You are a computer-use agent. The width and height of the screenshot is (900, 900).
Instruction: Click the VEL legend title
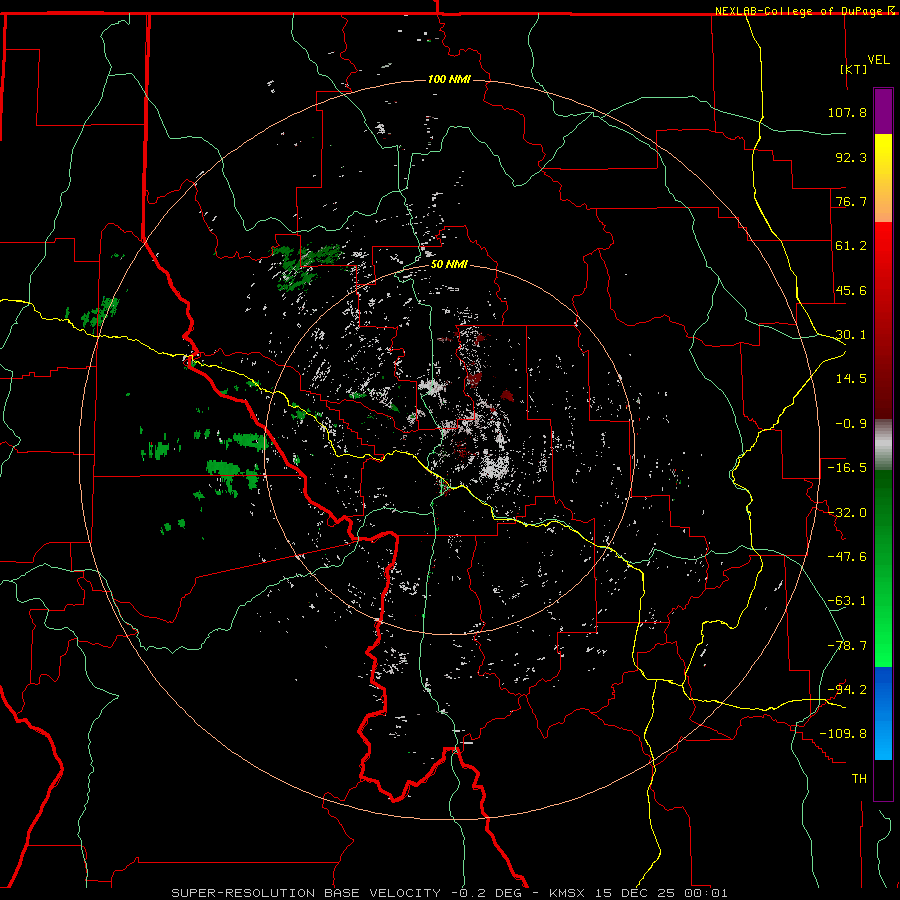click(878, 60)
